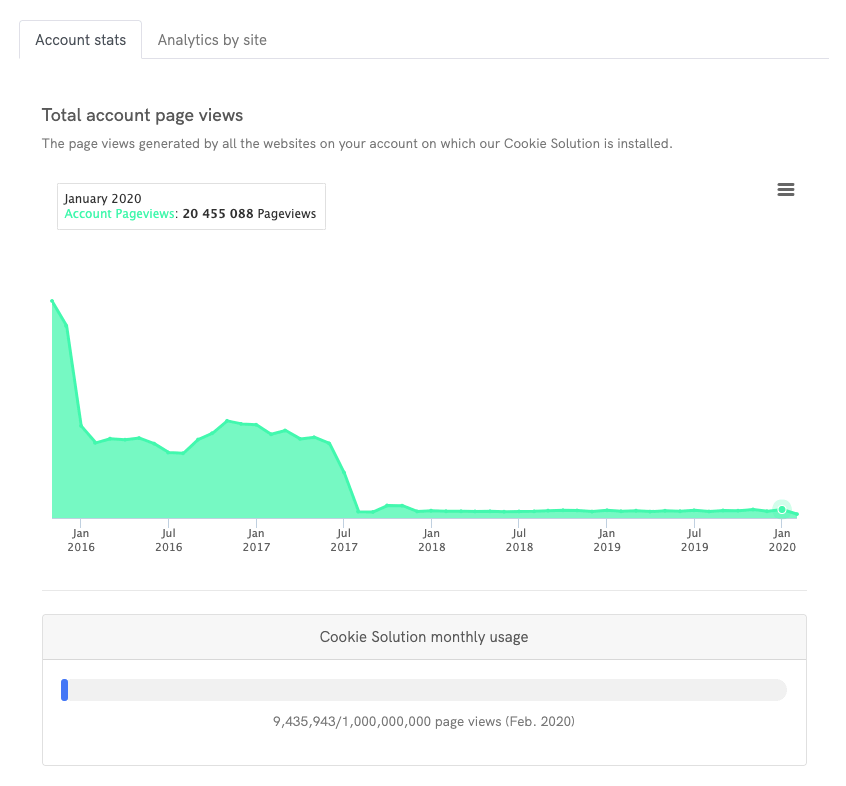Click the tall spike at early 2016

point(53,300)
